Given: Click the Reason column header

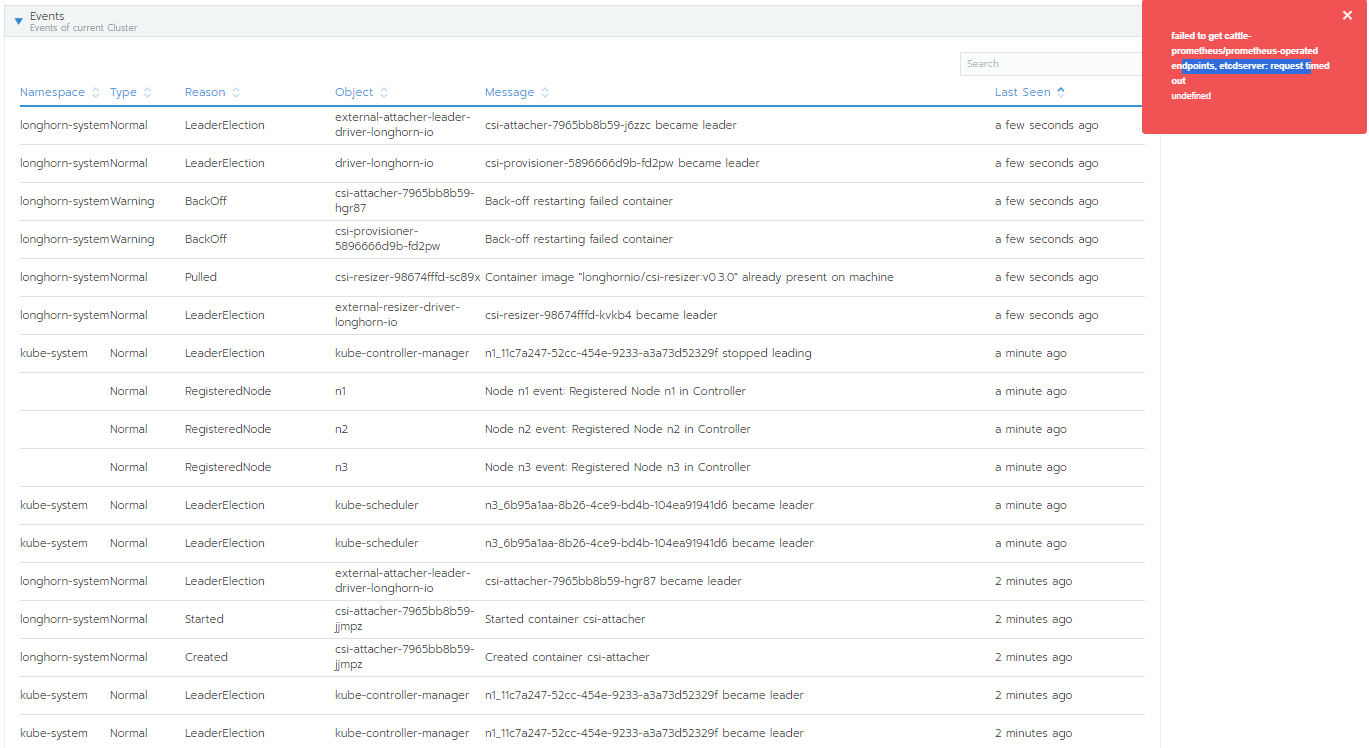Looking at the screenshot, I should (x=206, y=91).
